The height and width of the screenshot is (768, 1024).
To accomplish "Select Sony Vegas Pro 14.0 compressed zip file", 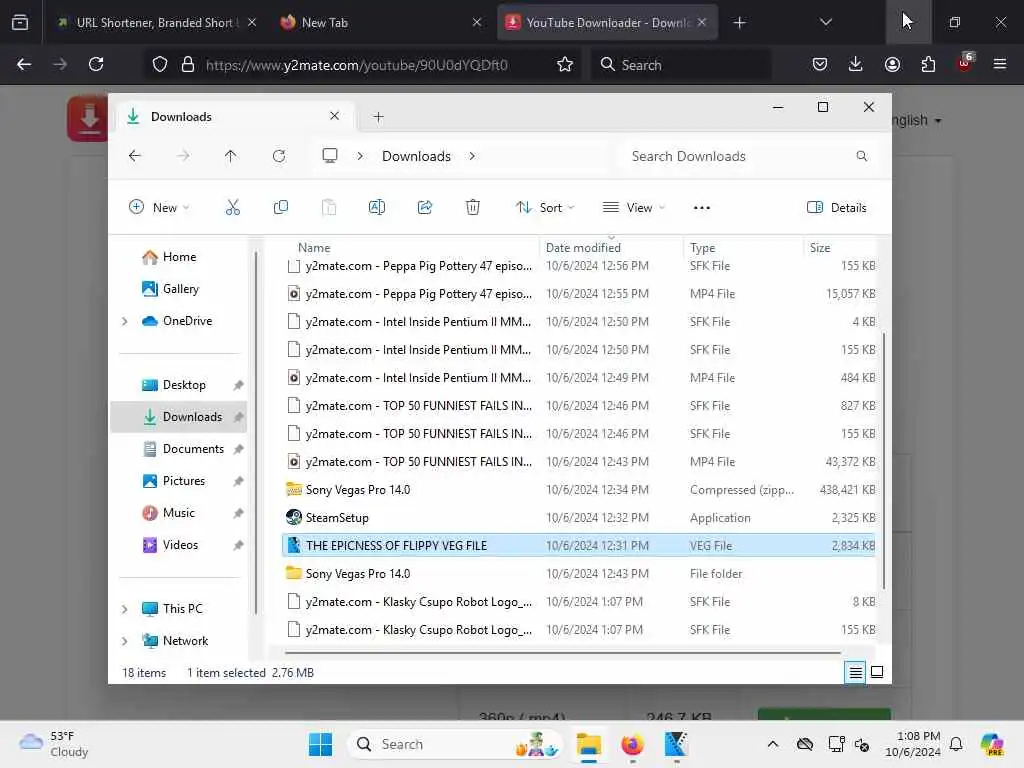I will tap(579, 490).
